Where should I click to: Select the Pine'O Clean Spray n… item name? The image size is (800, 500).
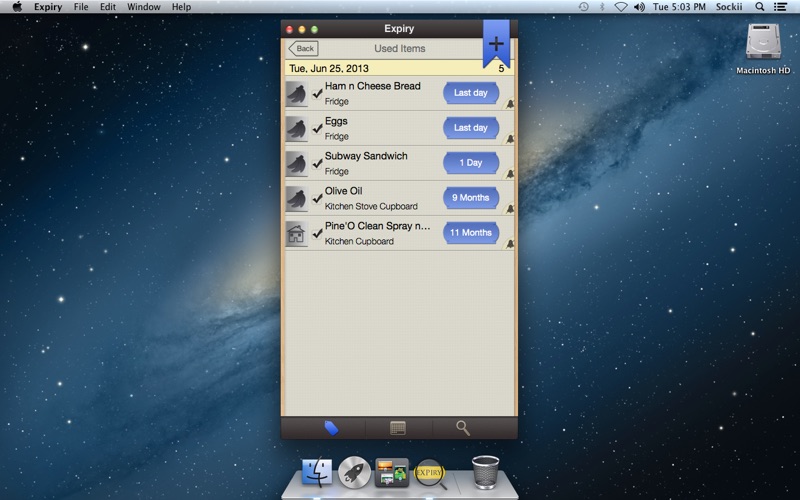click(378, 226)
